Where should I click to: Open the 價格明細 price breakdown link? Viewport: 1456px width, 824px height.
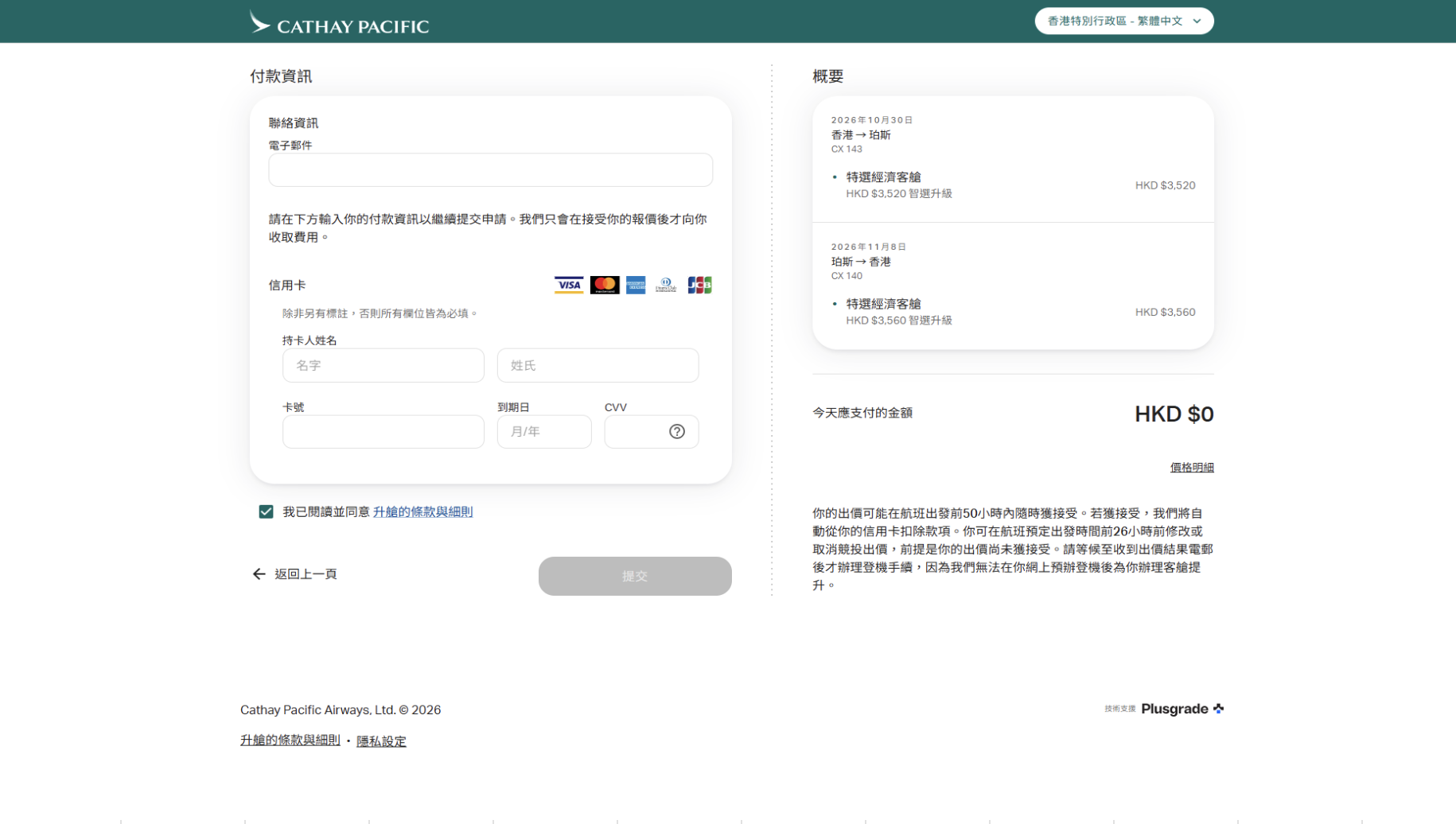[x=1192, y=468]
